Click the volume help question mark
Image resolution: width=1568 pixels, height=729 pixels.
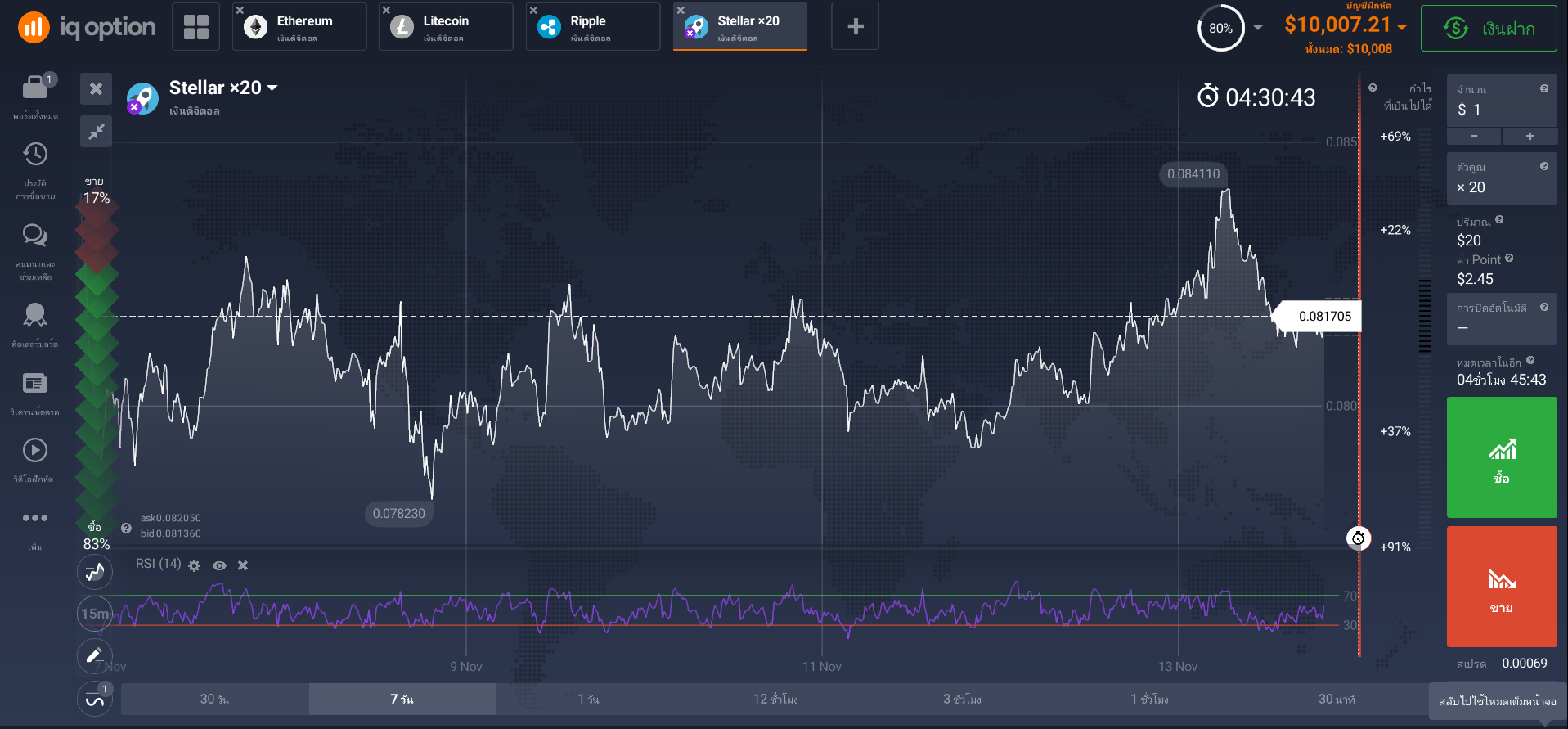point(1499,219)
